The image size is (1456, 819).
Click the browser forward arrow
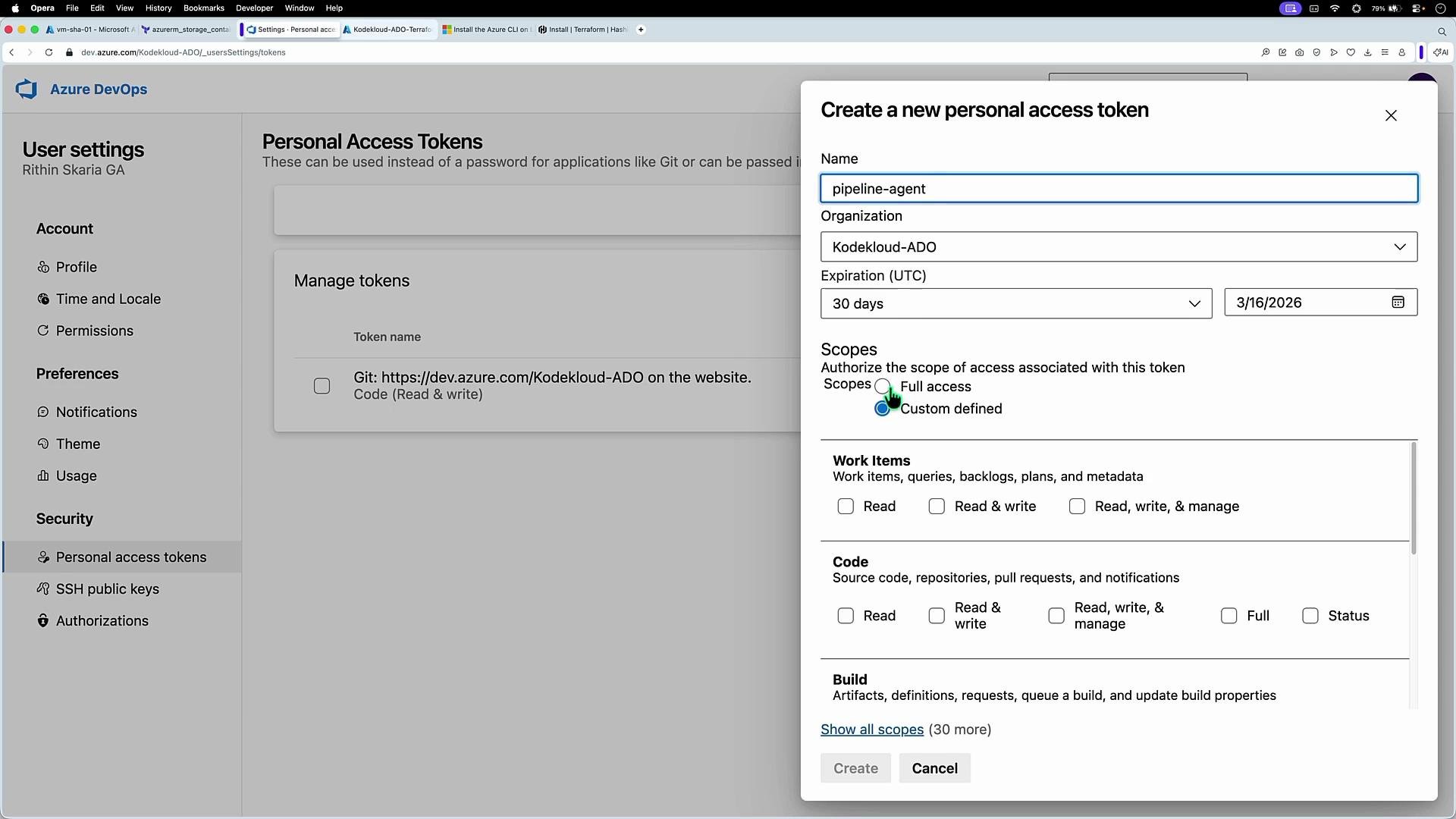click(30, 52)
